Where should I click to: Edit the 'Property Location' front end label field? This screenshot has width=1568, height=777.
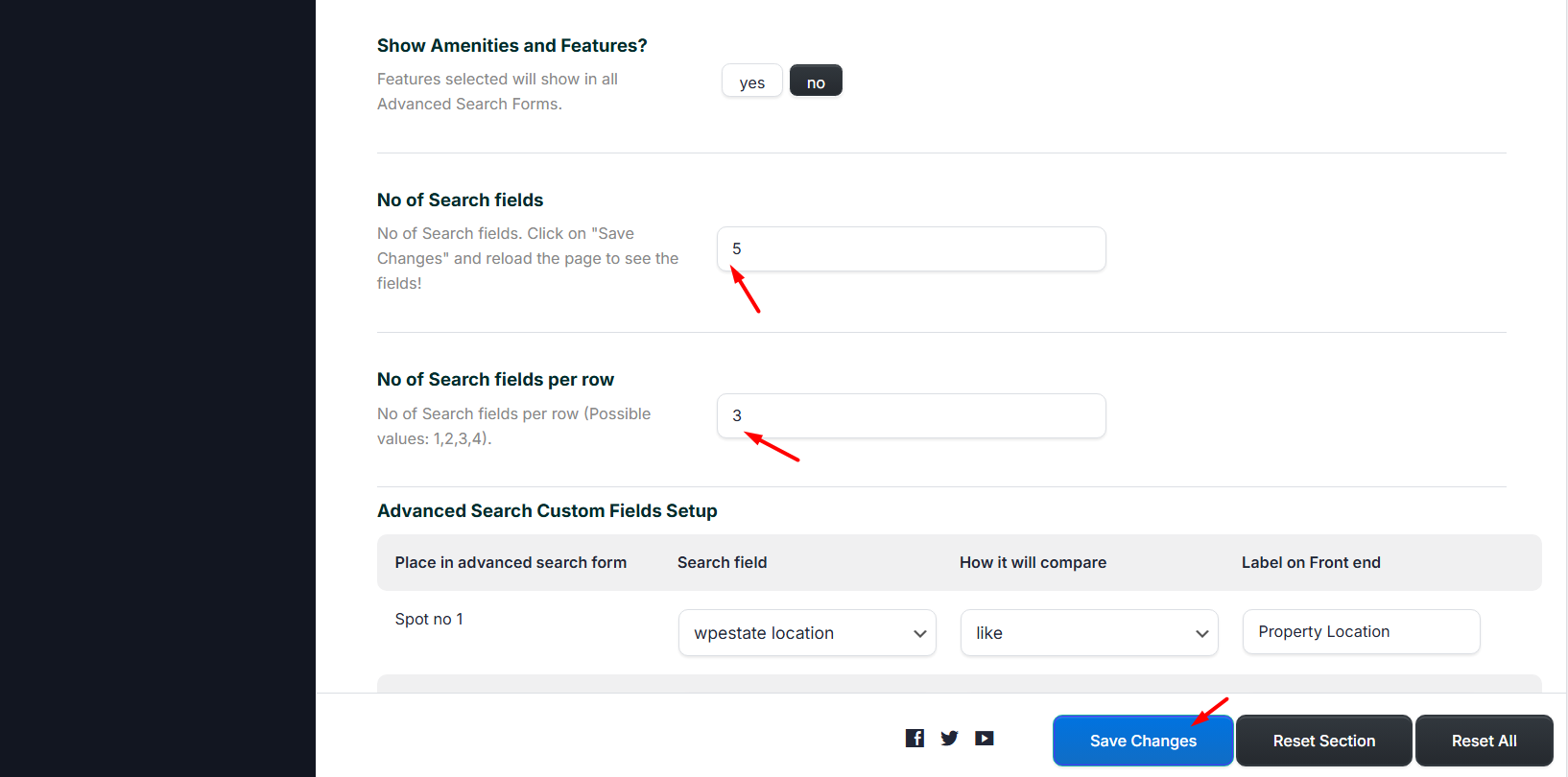click(x=1361, y=632)
